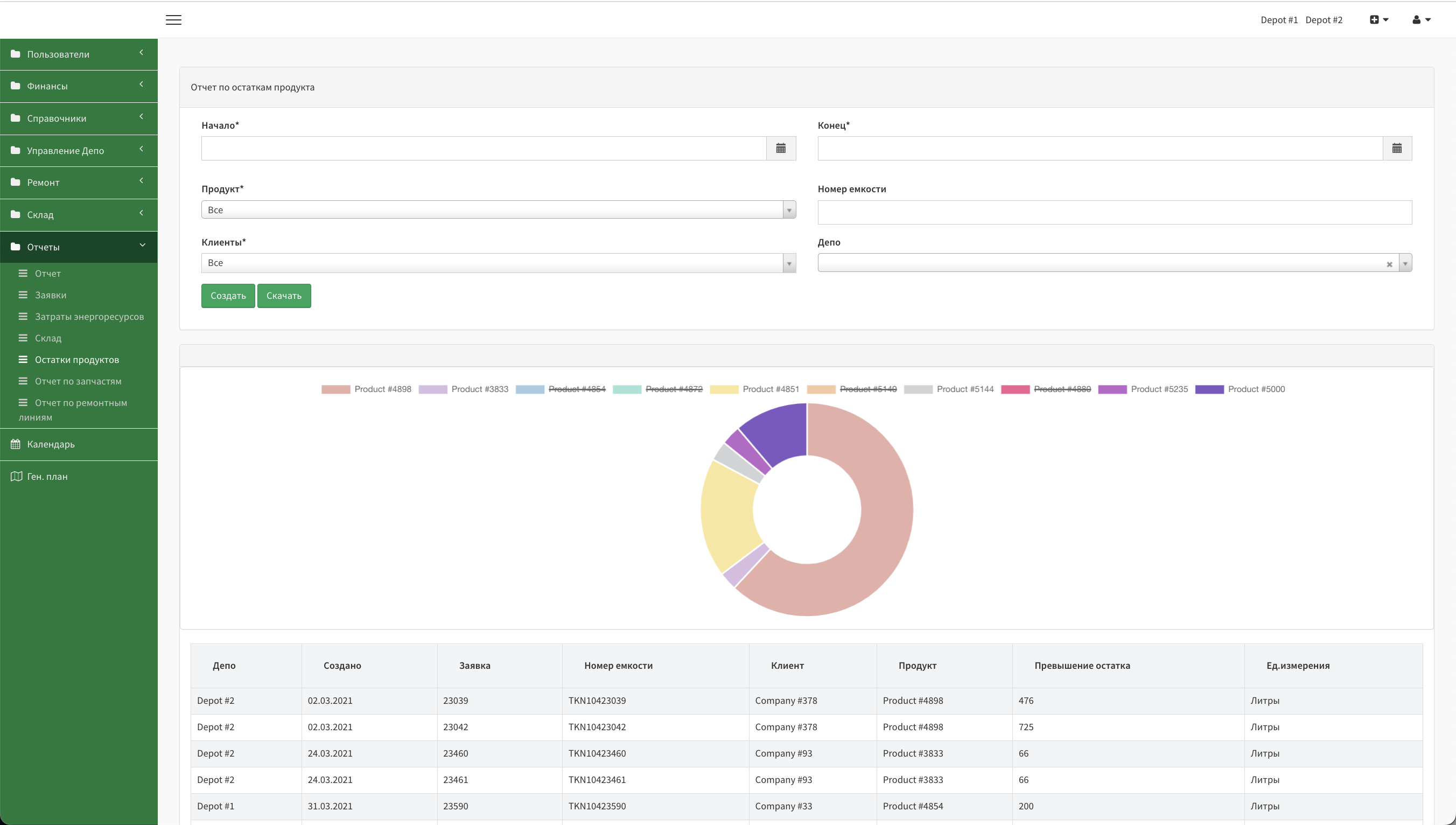Image resolution: width=1456 pixels, height=825 pixels.
Task: Open the plus-square add menu icon
Action: pyautogui.click(x=1379, y=20)
